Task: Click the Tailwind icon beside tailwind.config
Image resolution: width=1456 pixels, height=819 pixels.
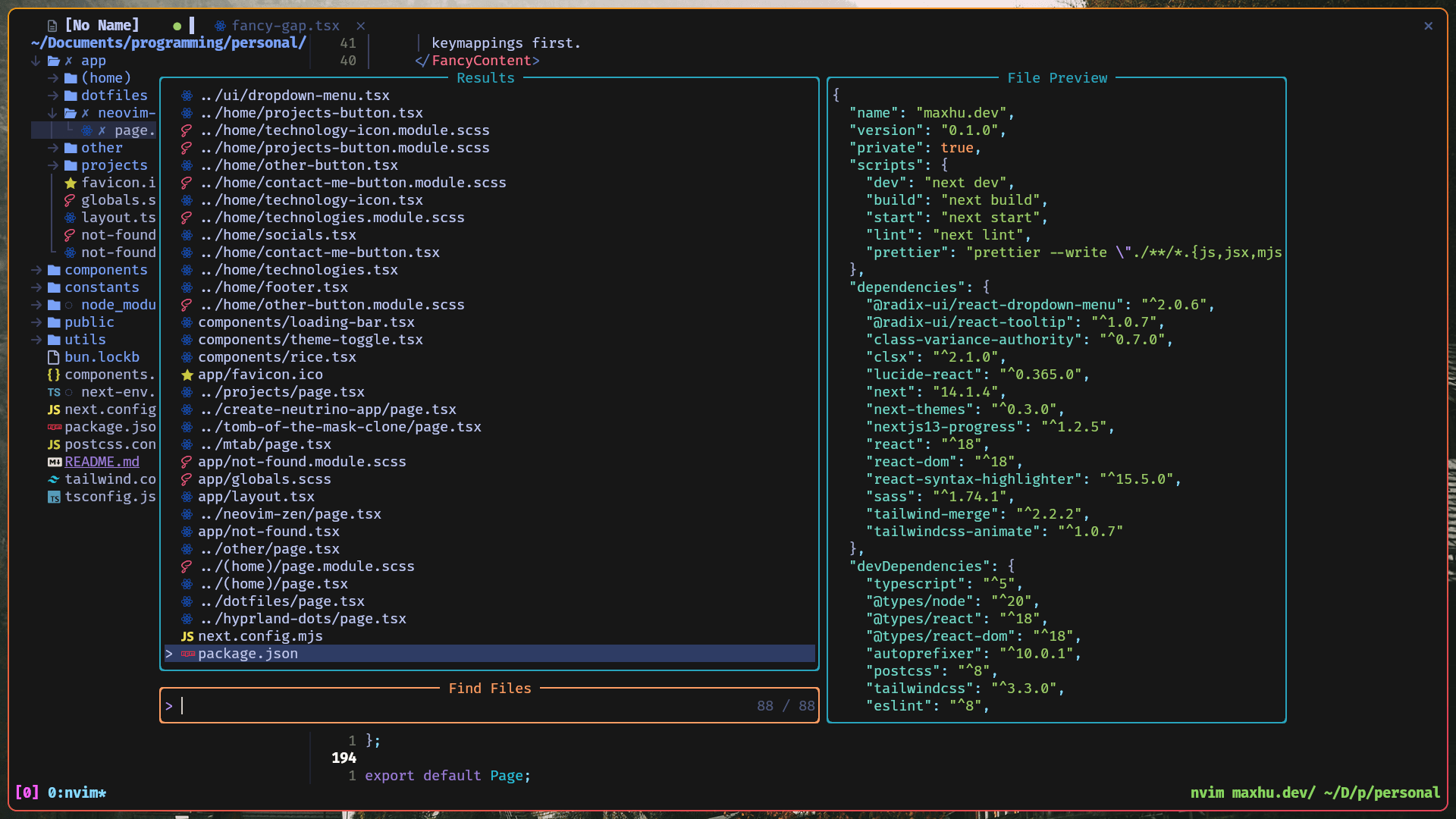Action: pyautogui.click(x=54, y=479)
